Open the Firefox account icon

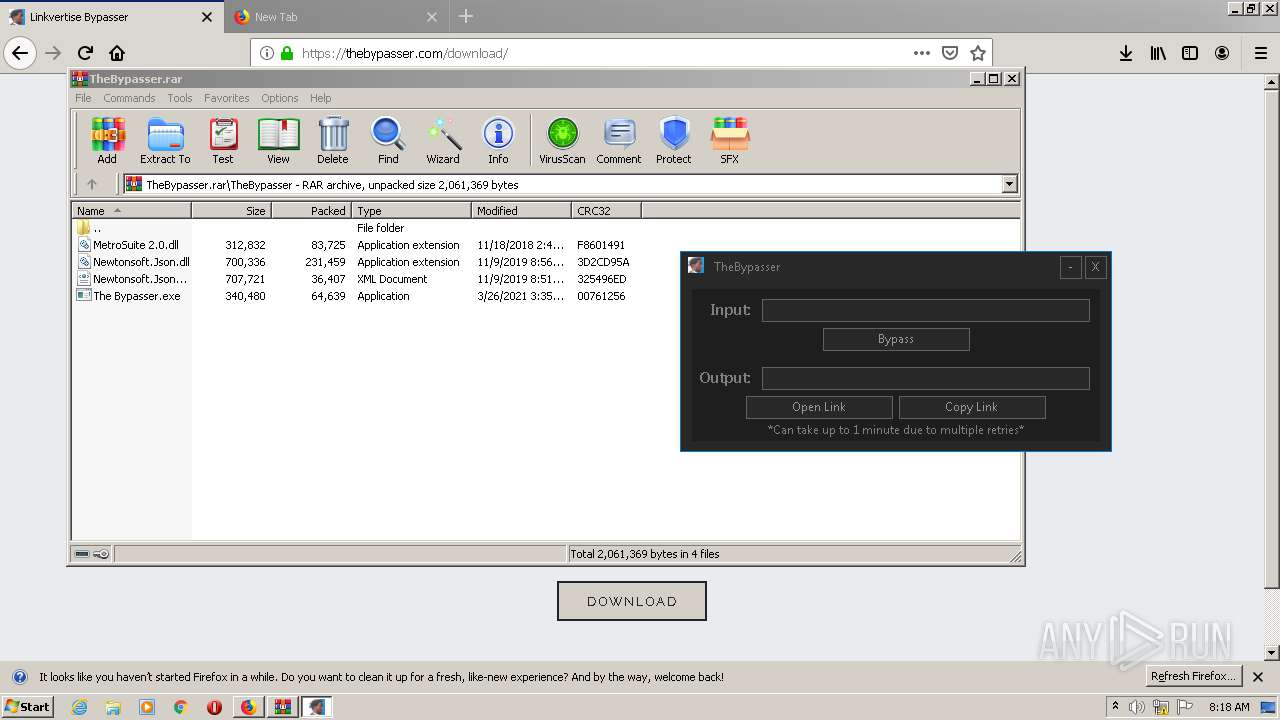click(1222, 53)
